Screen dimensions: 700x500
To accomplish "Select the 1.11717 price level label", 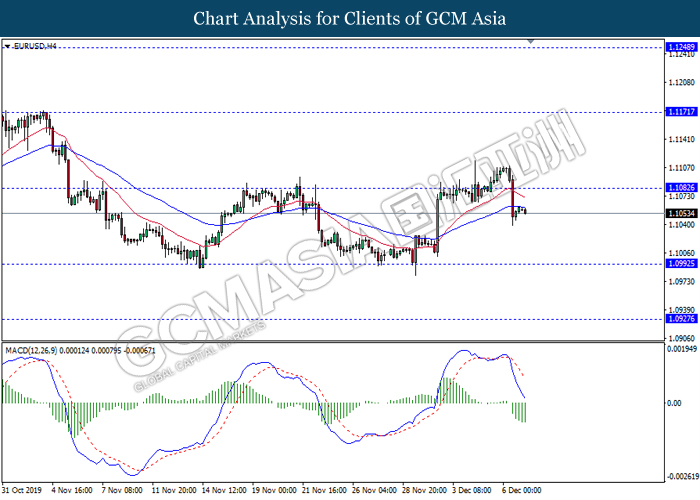I will tap(681, 112).
